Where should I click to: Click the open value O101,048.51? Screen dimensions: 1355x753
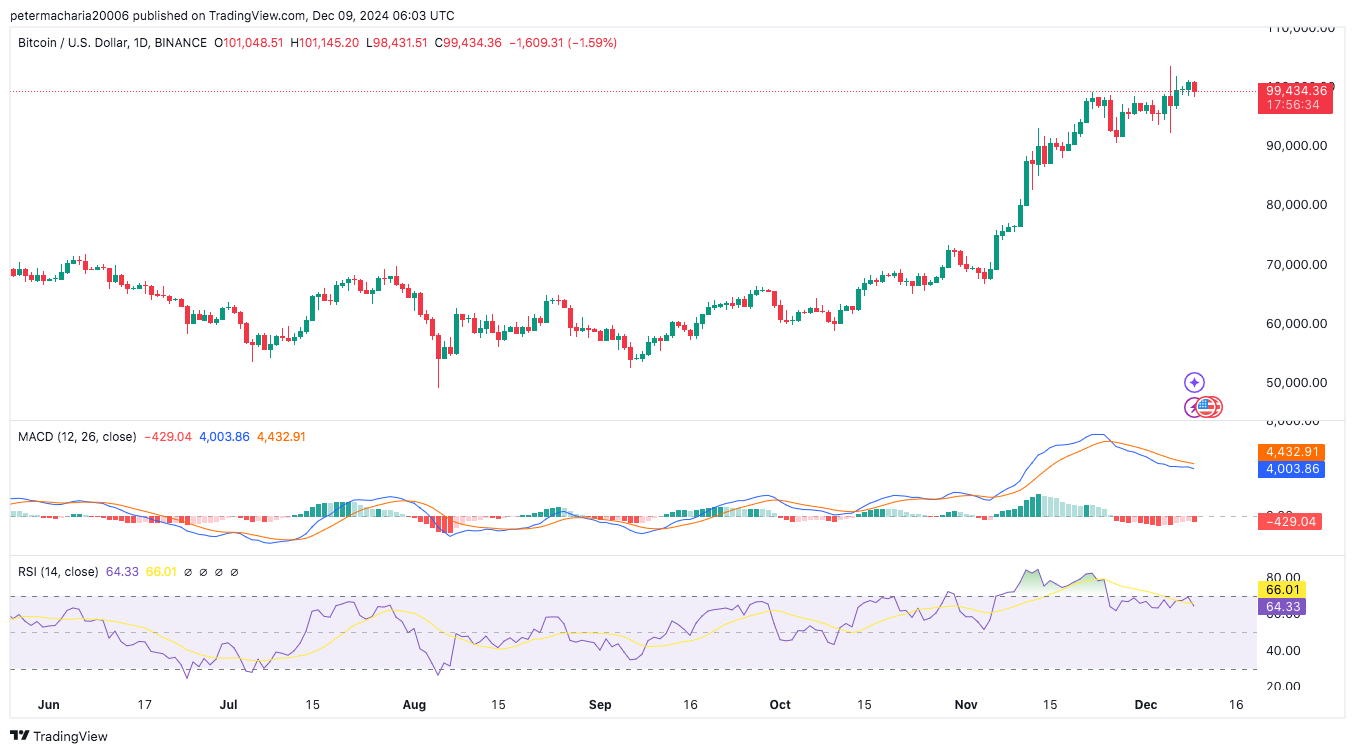[x=248, y=43]
